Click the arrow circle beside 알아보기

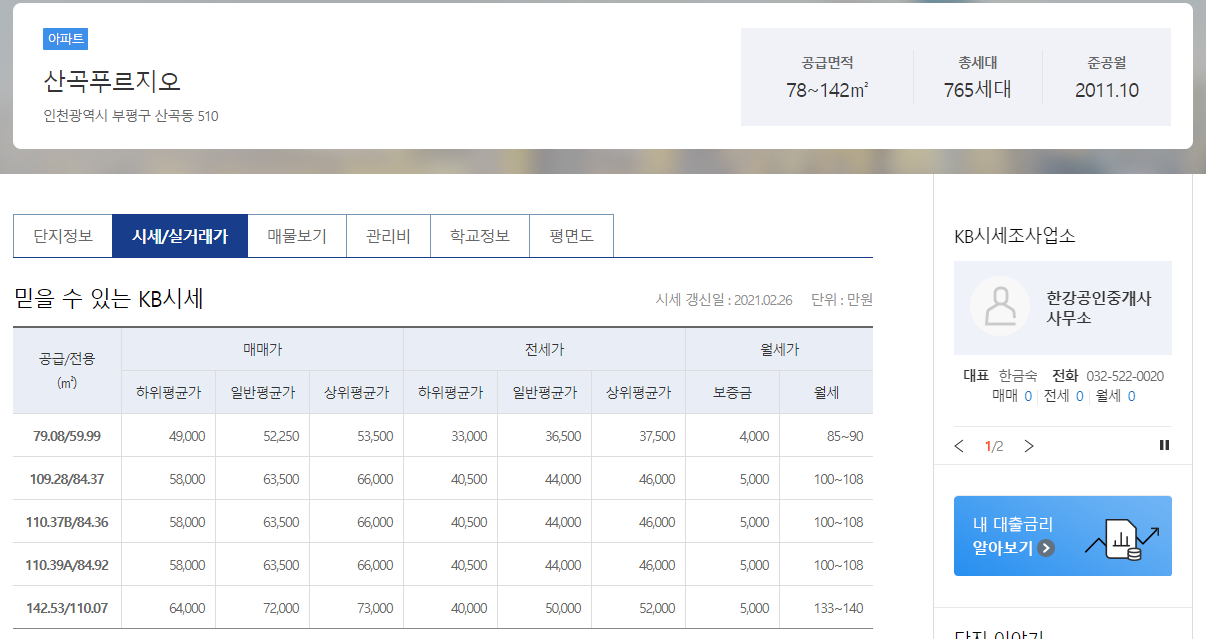pos(1046,548)
